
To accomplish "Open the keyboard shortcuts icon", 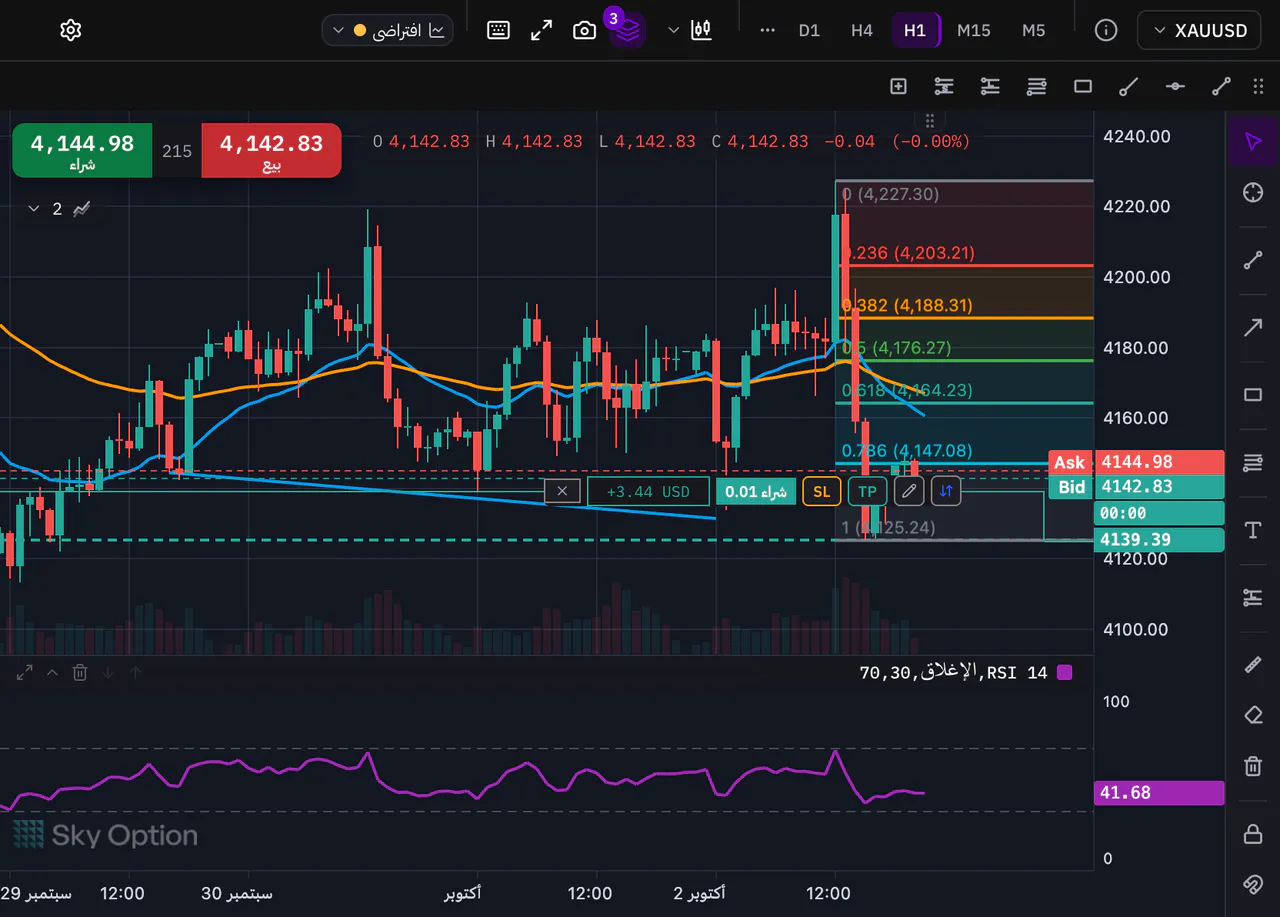I will pyautogui.click(x=498, y=30).
